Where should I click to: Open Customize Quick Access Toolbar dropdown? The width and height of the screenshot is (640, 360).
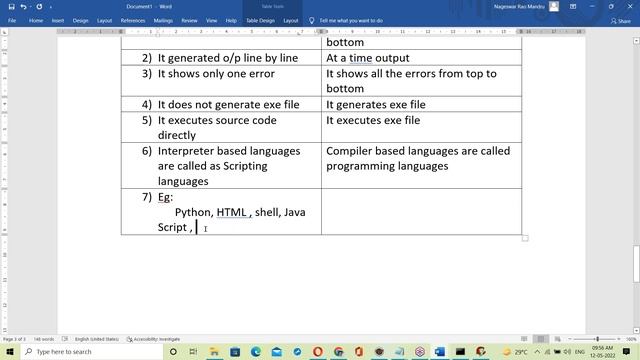[51, 7]
